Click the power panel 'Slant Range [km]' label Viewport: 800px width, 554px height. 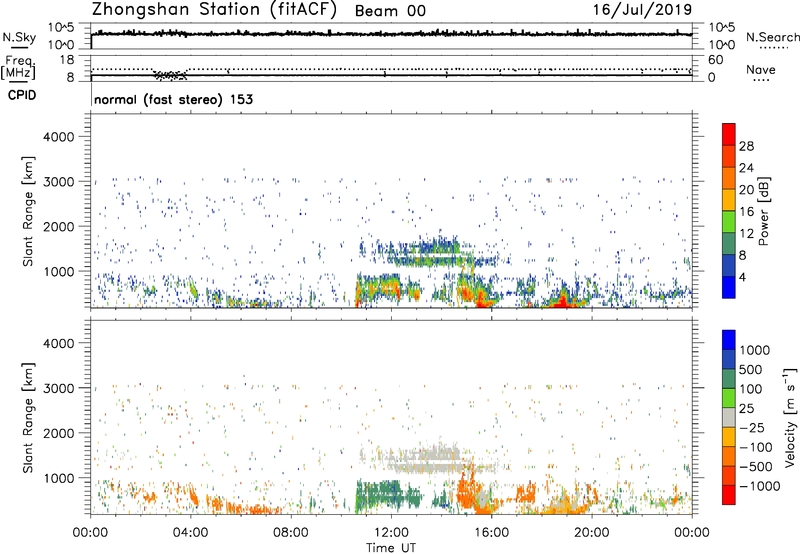tap(28, 211)
